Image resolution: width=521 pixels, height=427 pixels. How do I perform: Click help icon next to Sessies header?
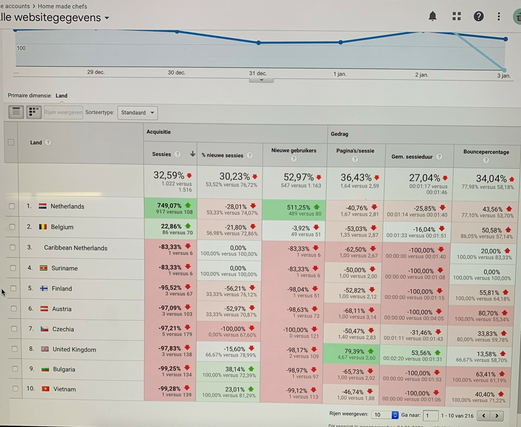point(177,154)
